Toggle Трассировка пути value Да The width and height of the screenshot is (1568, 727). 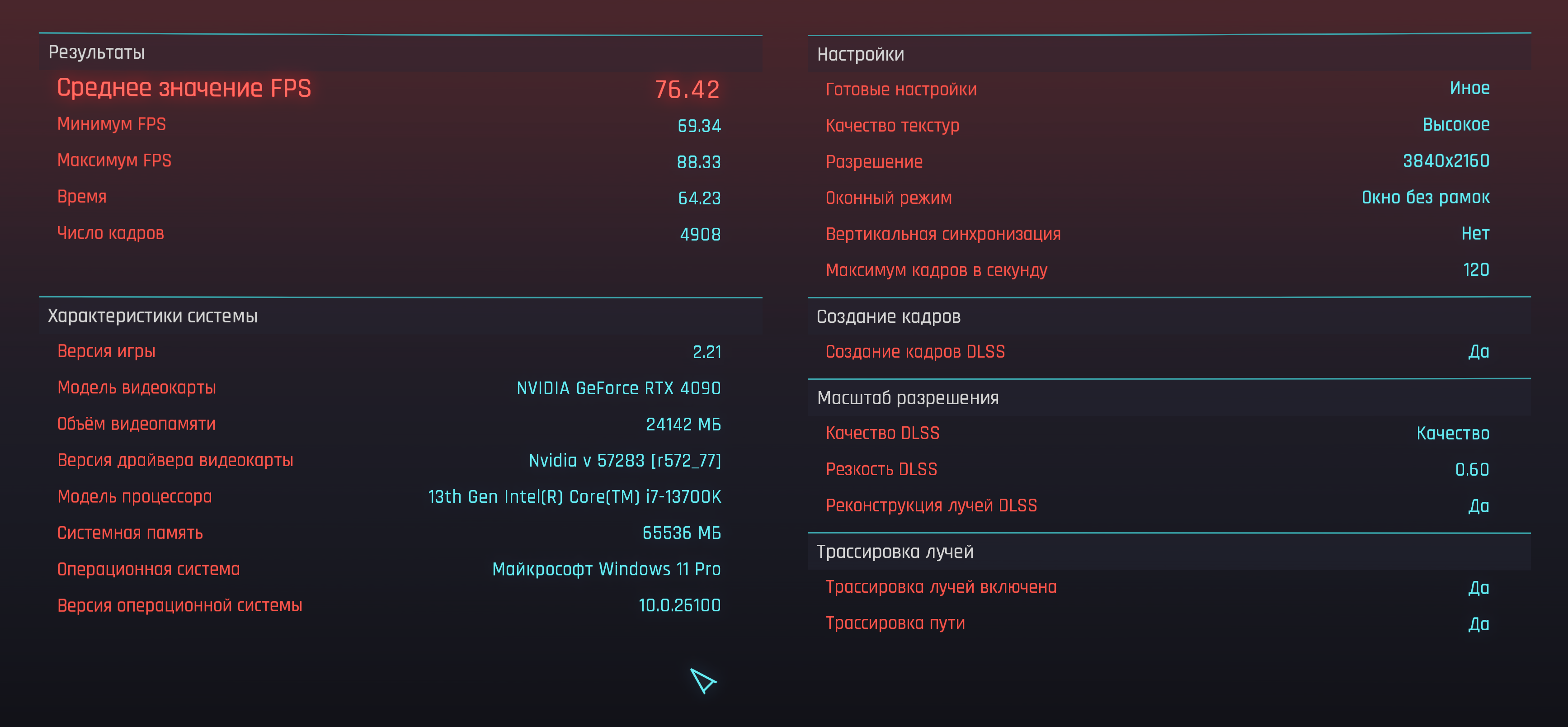point(1478,623)
